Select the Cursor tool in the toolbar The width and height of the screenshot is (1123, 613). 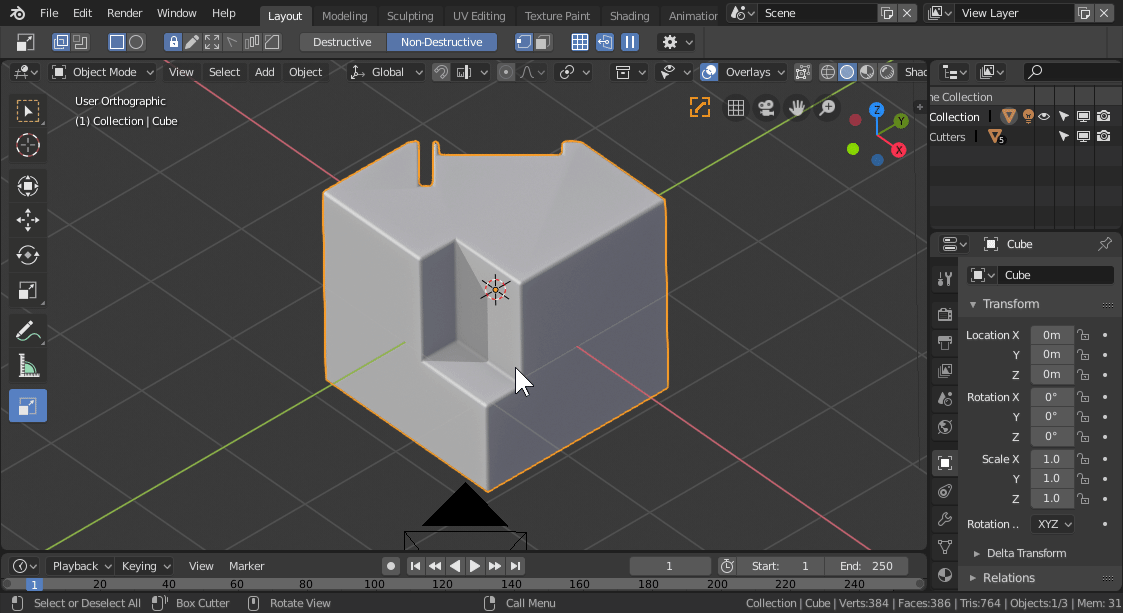click(x=28, y=145)
